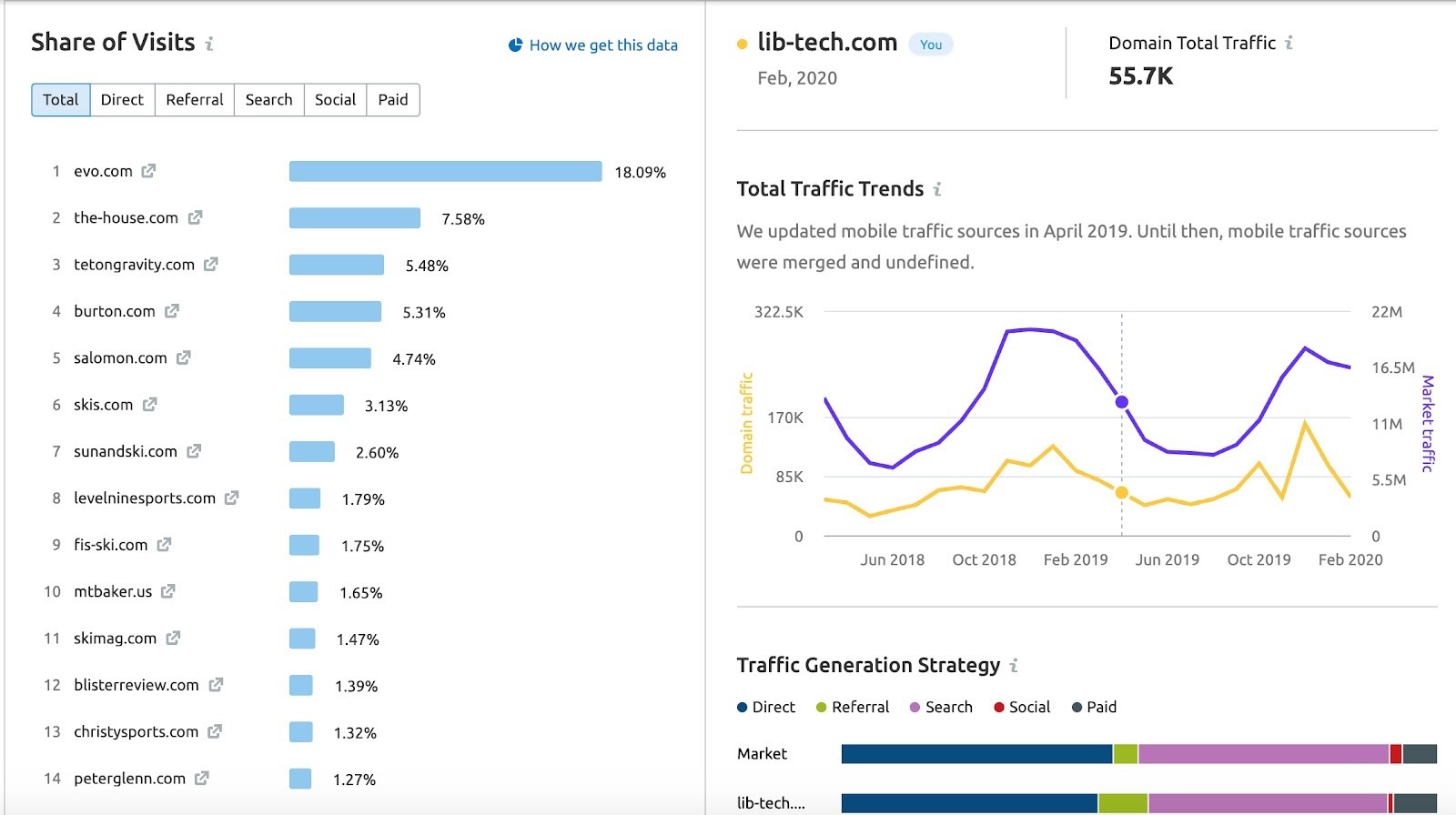1456x815 pixels.
Task: Switch to the Total tab
Action: click(x=61, y=100)
